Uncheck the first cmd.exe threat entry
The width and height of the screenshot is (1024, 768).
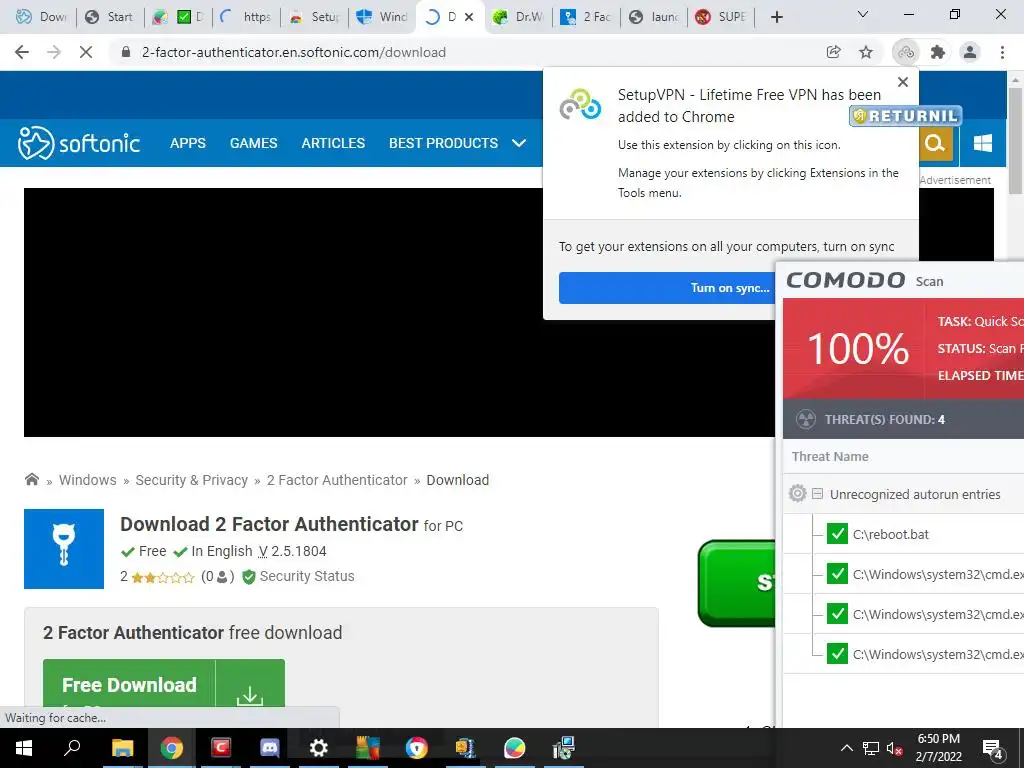[x=837, y=574]
